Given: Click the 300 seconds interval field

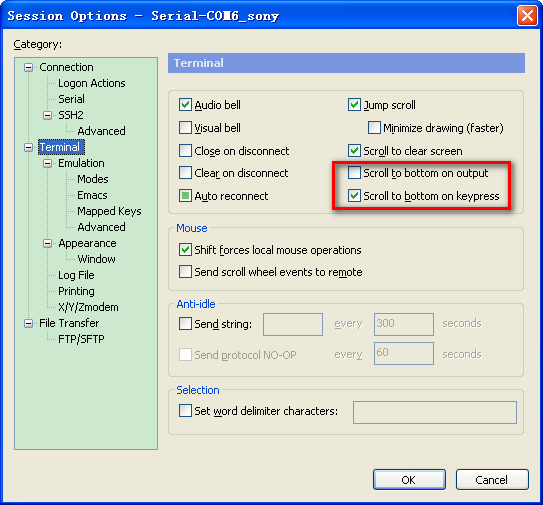Looking at the screenshot, I should coord(404,325).
